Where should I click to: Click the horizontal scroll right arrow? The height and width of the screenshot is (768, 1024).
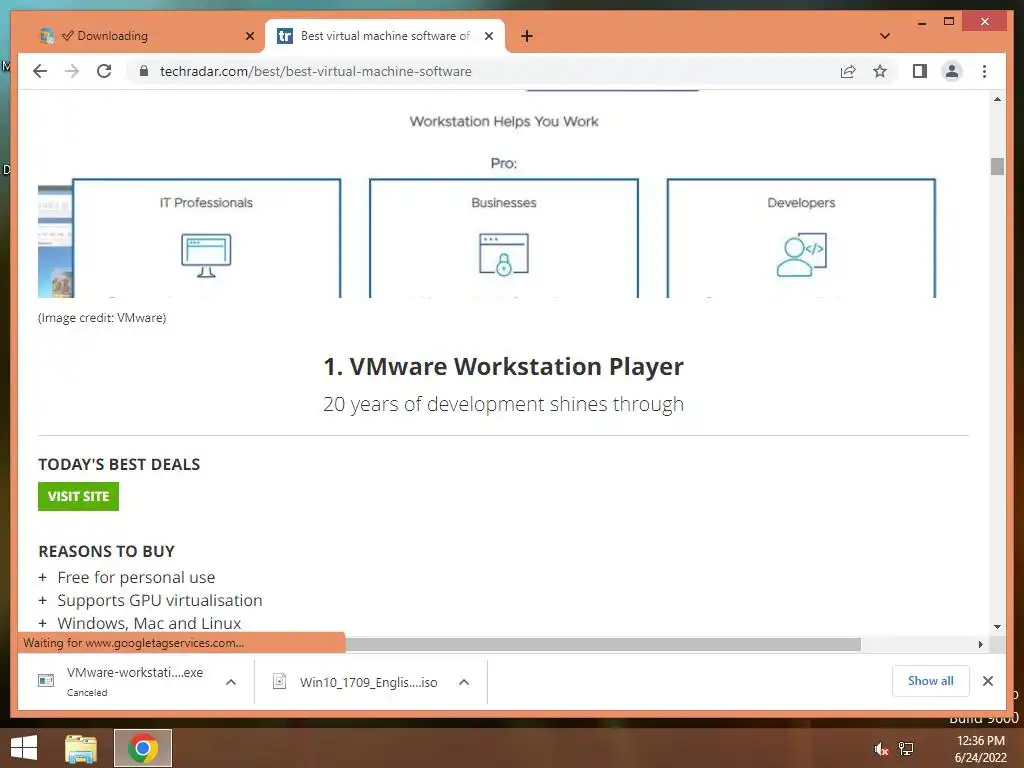pos(980,645)
